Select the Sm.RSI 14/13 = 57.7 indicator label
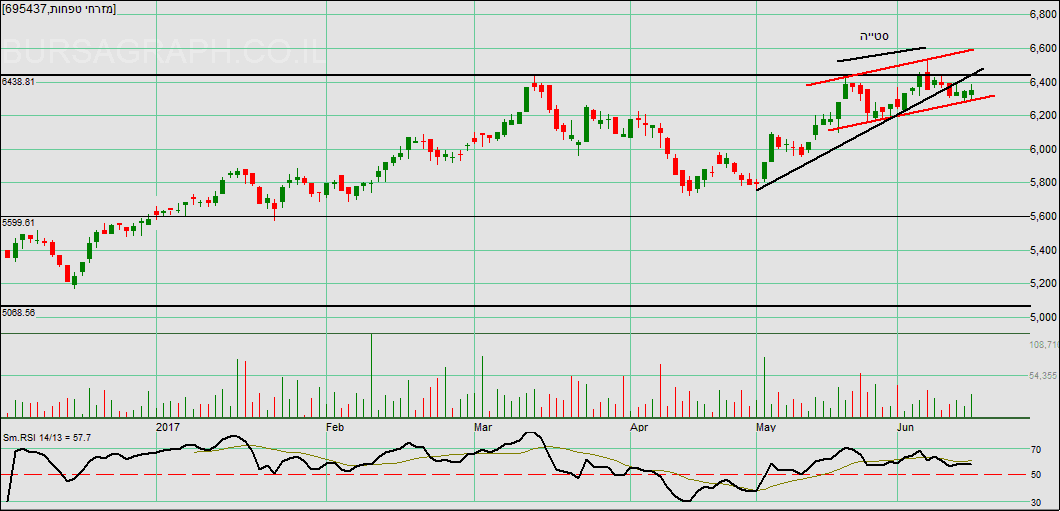The width and height of the screenshot is (1060, 511). point(47,439)
